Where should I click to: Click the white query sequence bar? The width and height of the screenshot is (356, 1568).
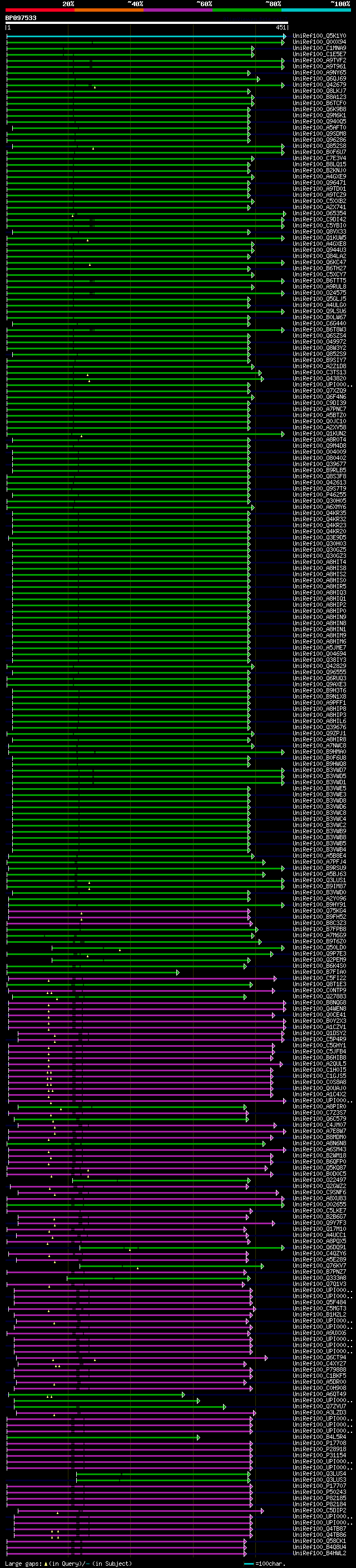[147, 23]
